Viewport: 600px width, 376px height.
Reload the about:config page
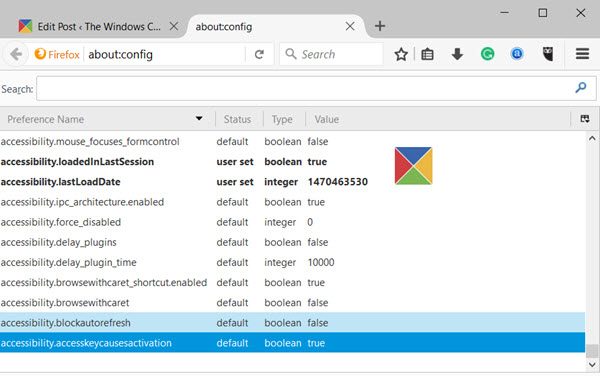click(x=259, y=54)
